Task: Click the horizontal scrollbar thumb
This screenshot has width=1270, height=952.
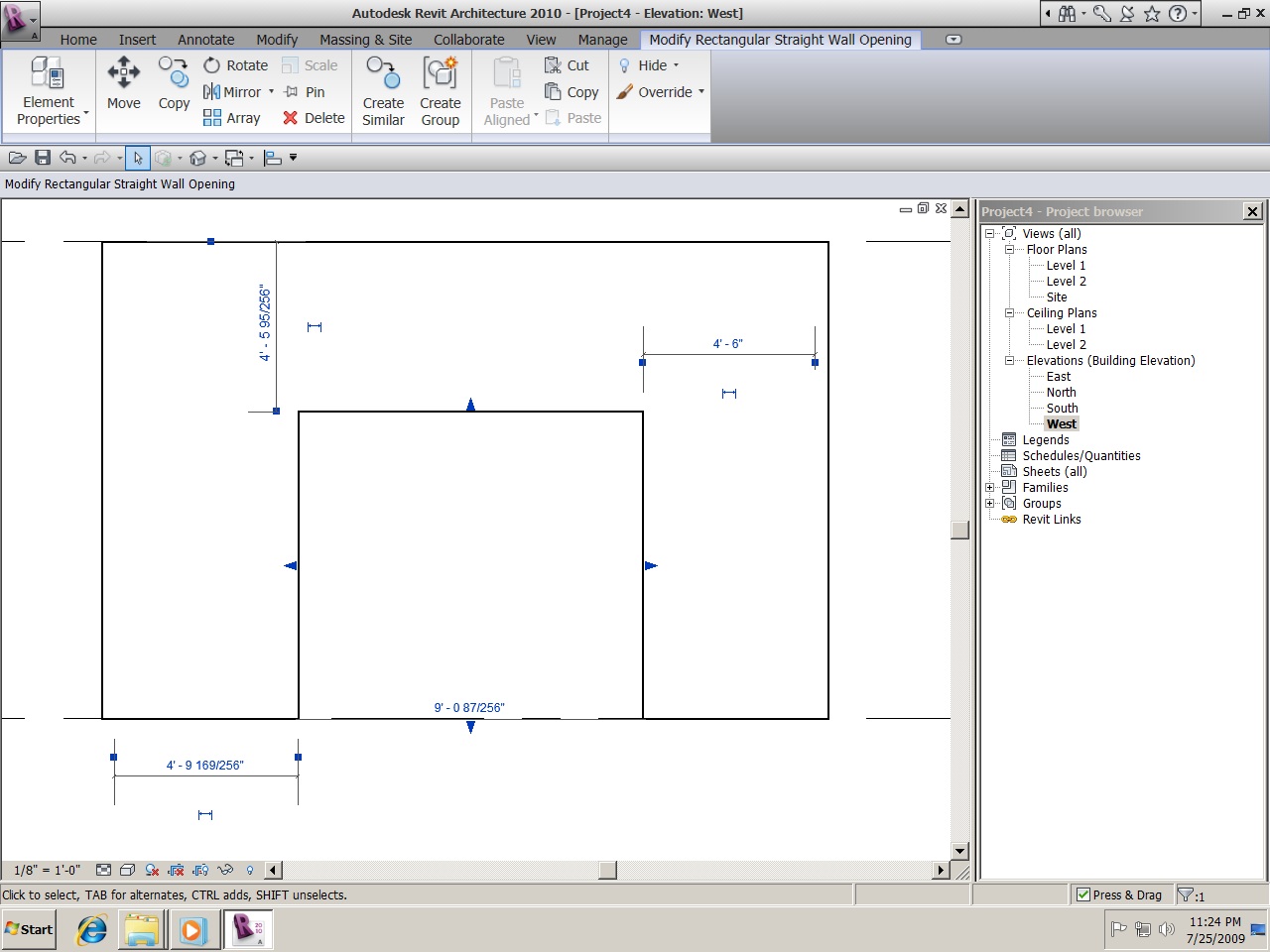Action: tap(608, 870)
